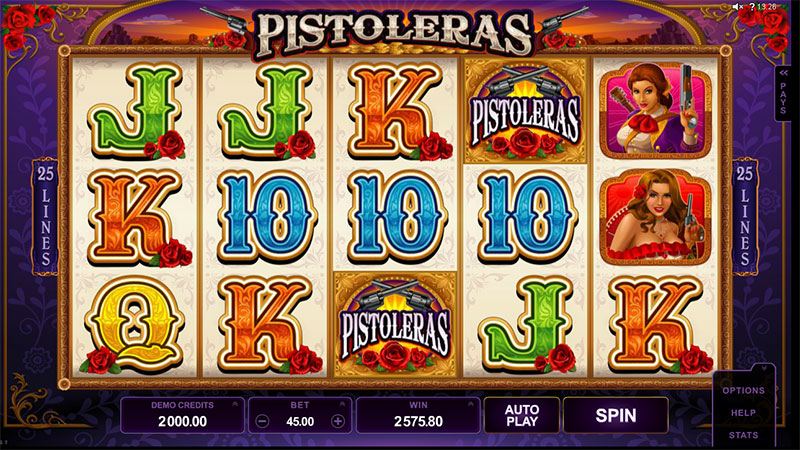Click the Pistoleras scatter symbol on reel four

(x=526, y=111)
